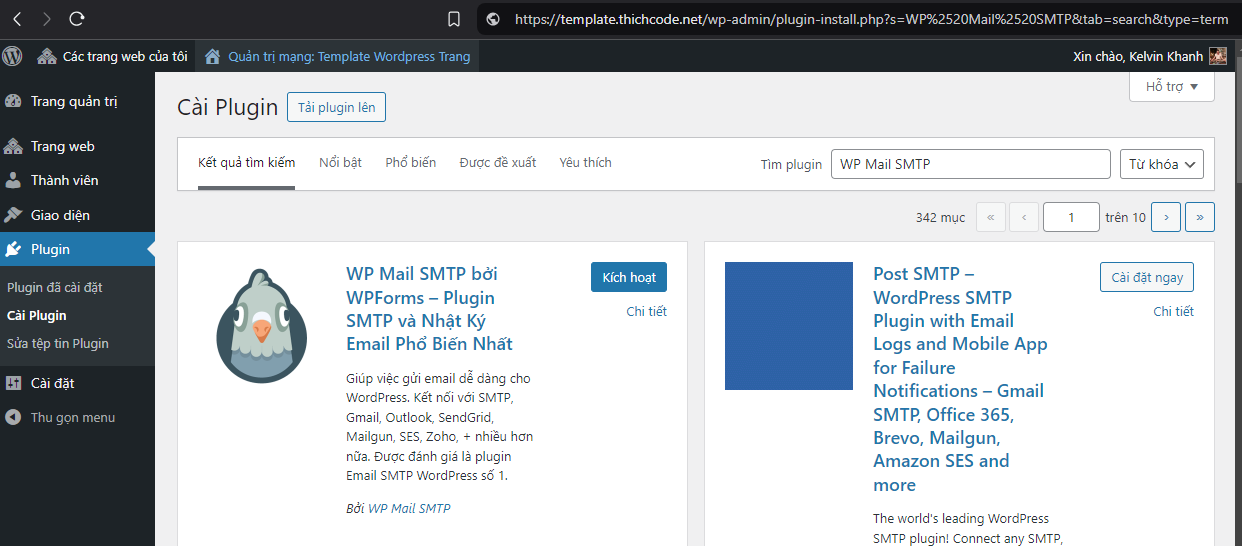Click the home icon for Quản trị mạng

click(212, 57)
